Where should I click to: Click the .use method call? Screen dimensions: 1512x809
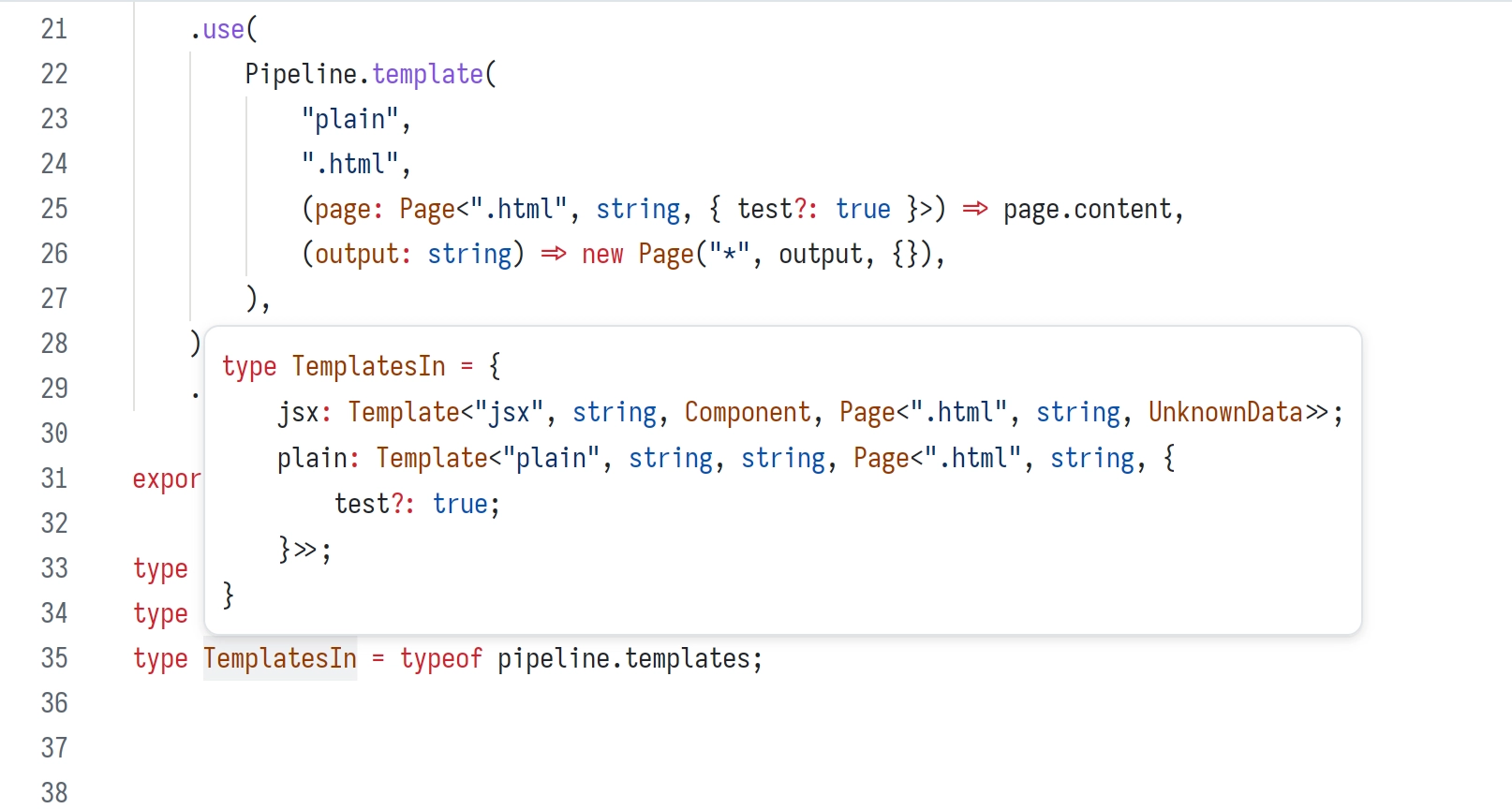223,29
